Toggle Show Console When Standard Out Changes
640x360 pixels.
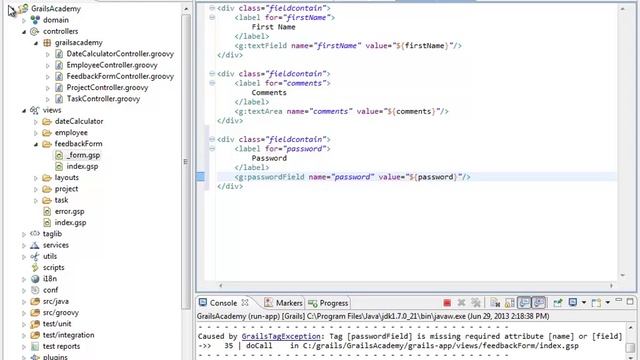524,303
